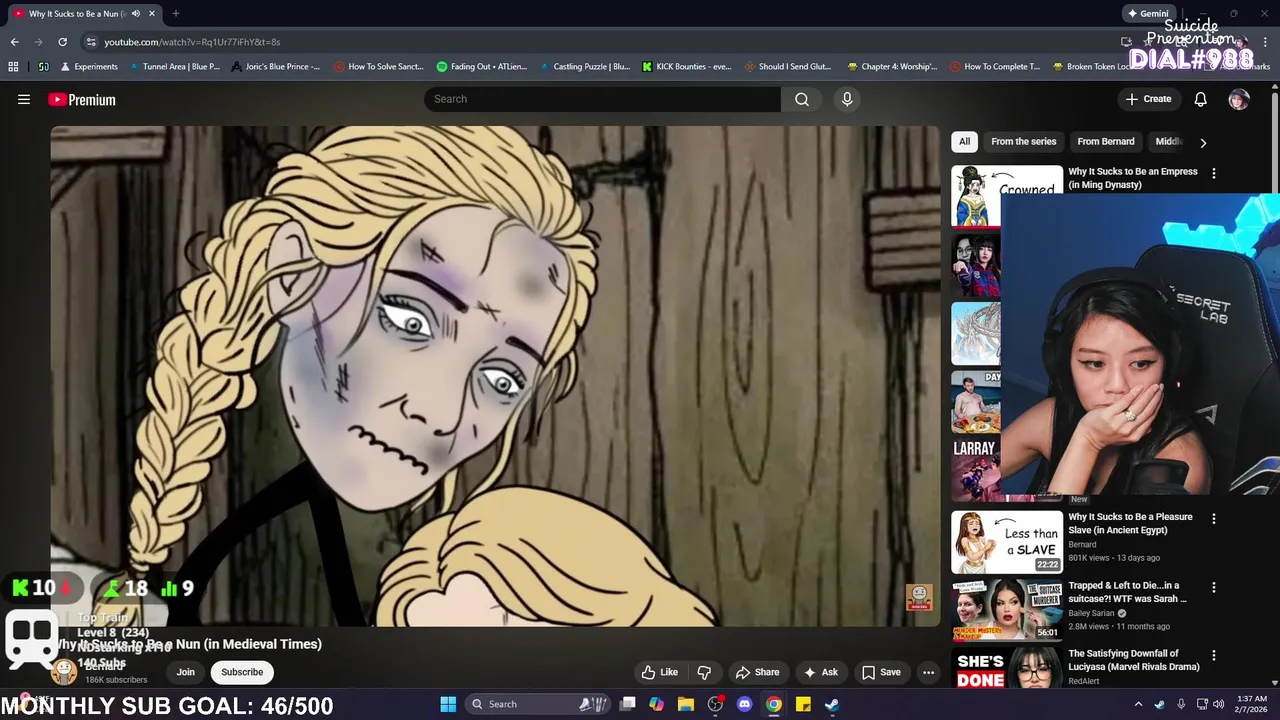The width and height of the screenshot is (1280, 720).
Task: Open How To Solve Sanct... bookmark
Action: [379, 67]
